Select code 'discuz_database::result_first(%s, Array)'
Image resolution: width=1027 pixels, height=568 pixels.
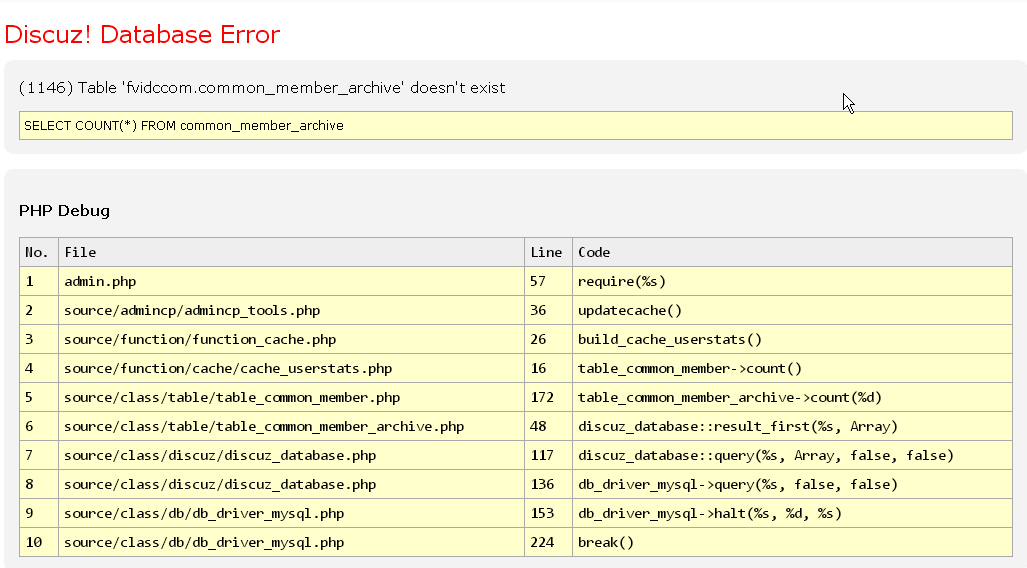(738, 426)
